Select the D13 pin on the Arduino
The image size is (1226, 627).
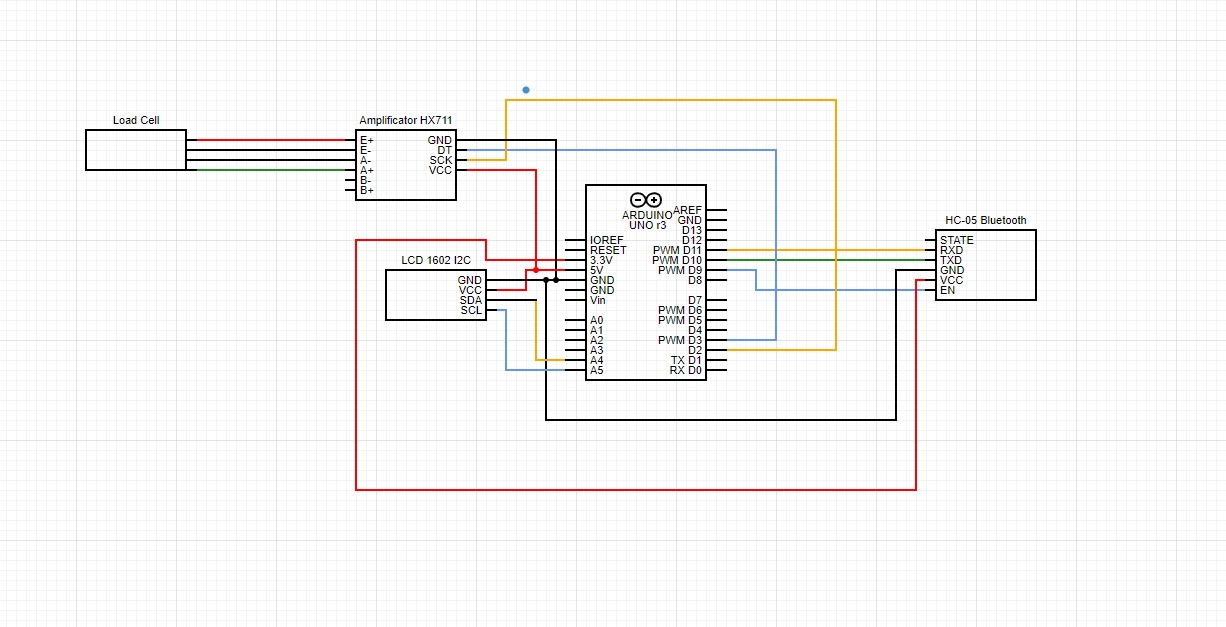[x=692, y=230]
